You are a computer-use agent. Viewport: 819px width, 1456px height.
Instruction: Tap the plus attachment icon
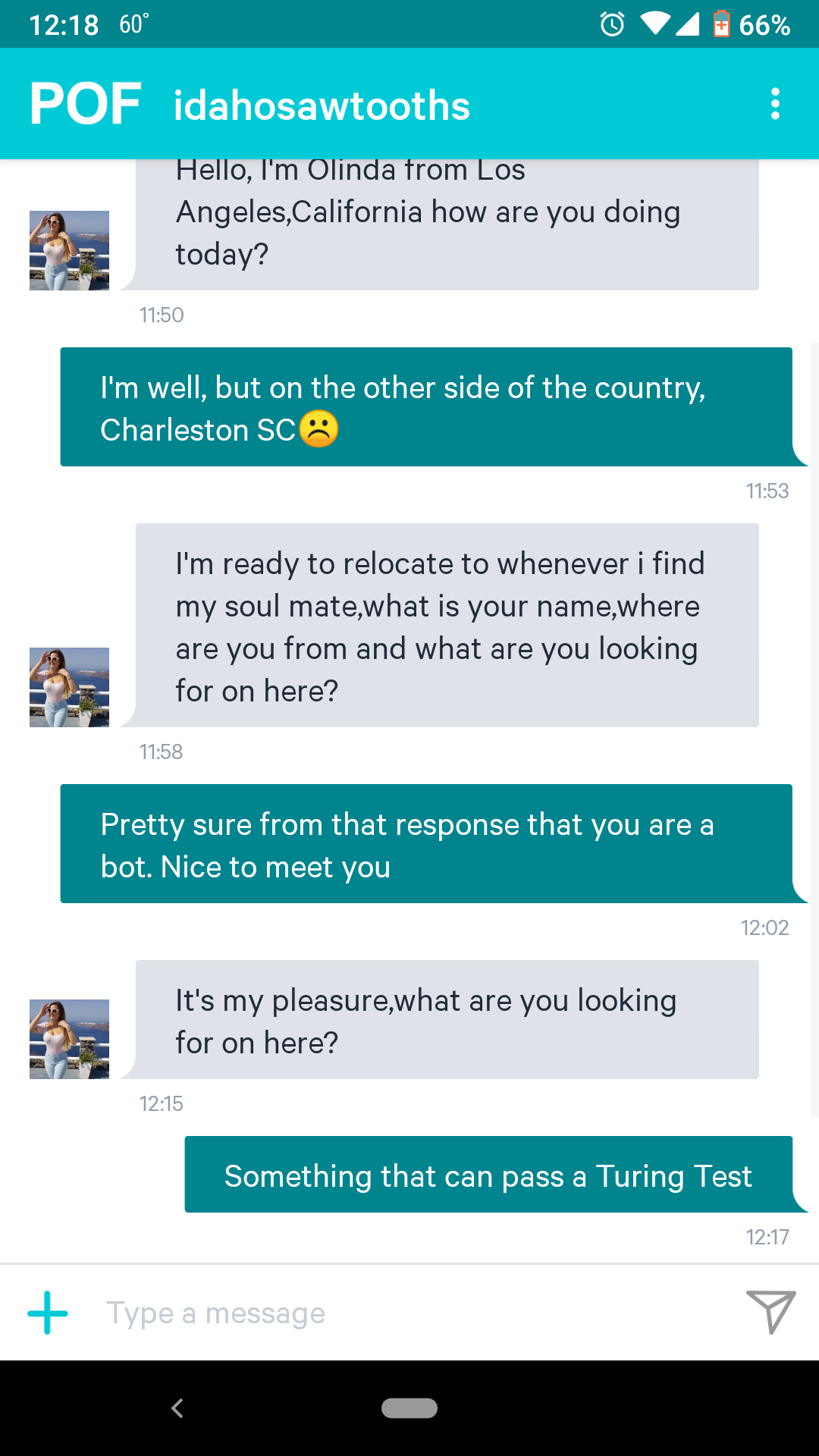[x=48, y=1313]
